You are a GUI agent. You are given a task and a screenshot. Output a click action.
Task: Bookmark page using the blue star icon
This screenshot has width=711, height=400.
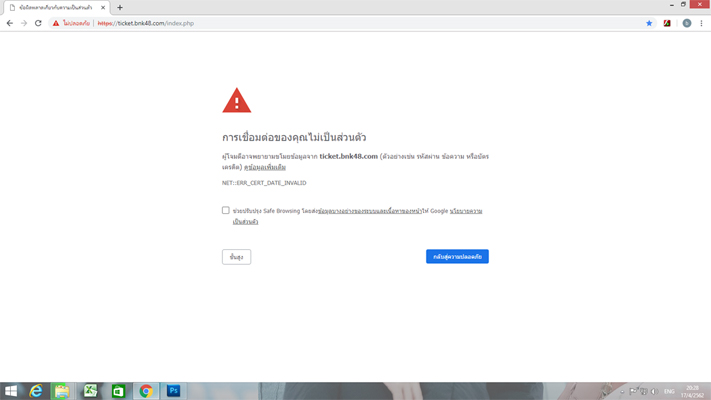[x=649, y=23]
